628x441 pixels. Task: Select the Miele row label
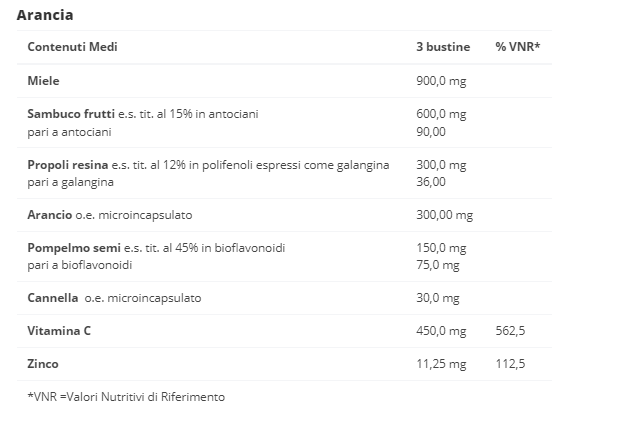[x=43, y=81]
